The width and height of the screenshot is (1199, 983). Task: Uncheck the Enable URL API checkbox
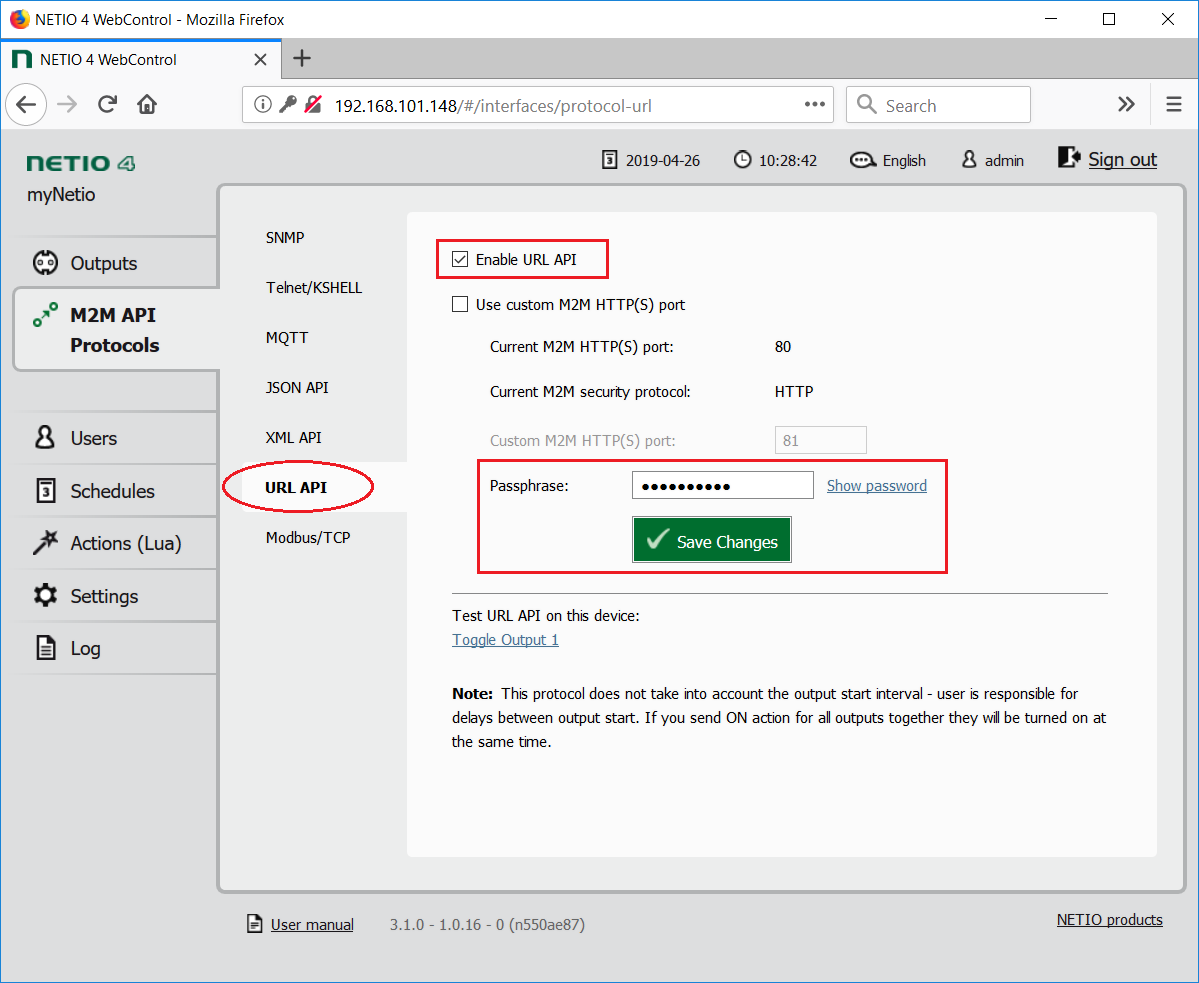coord(460,260)
